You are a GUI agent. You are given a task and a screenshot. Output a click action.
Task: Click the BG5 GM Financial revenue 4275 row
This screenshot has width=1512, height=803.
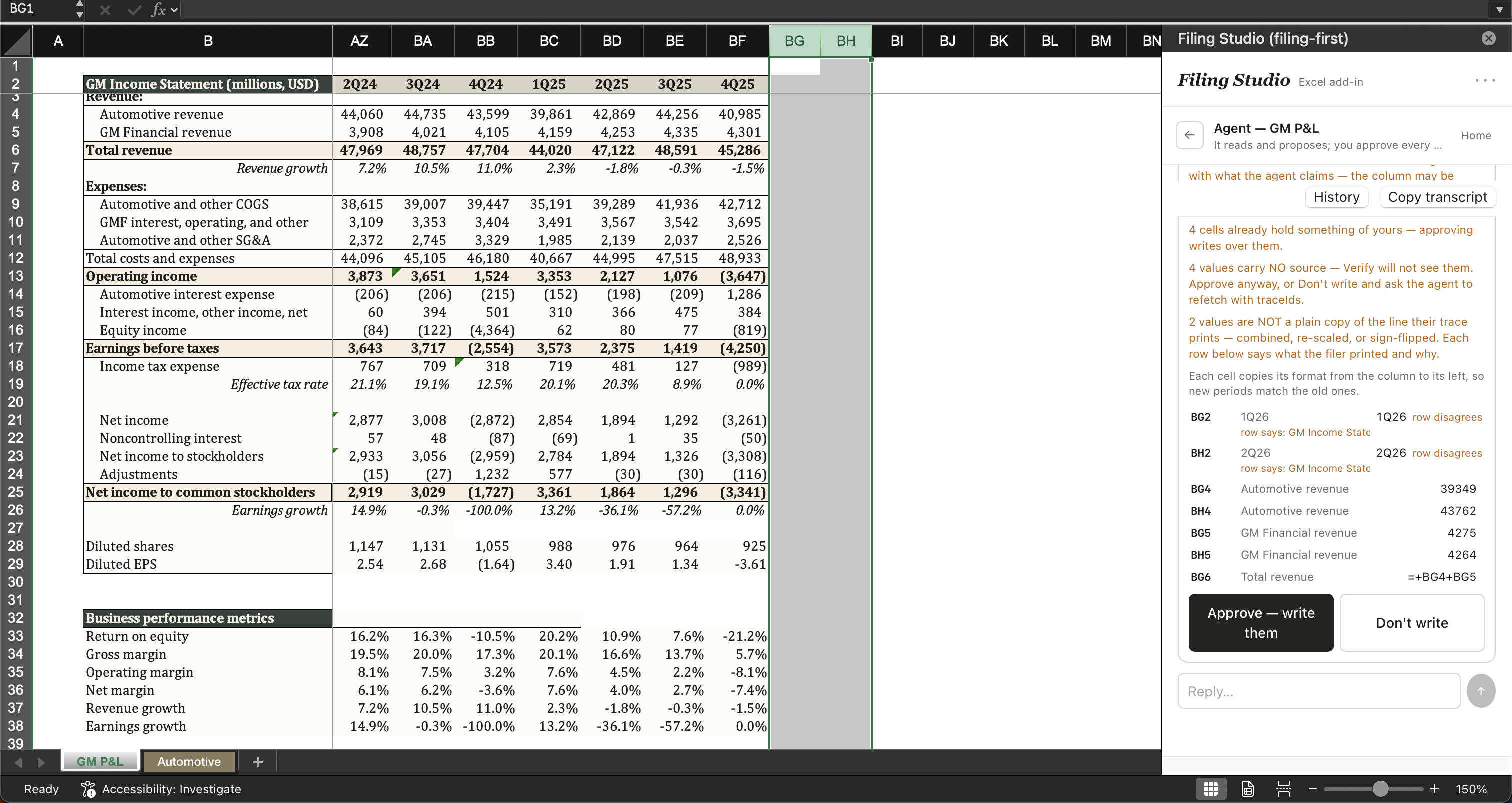click(1336, 533)
